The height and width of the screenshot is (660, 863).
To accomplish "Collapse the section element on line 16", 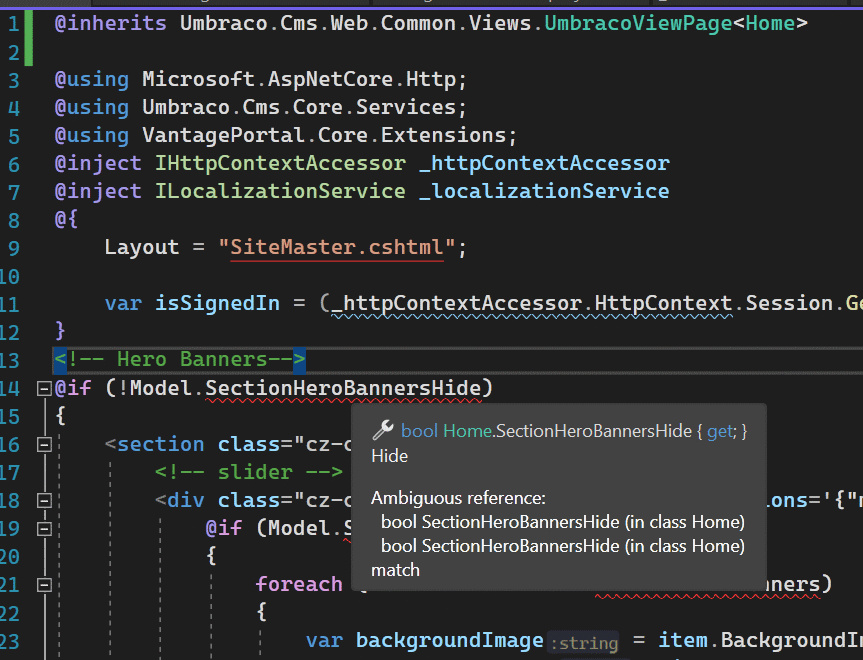I will 44,444.
